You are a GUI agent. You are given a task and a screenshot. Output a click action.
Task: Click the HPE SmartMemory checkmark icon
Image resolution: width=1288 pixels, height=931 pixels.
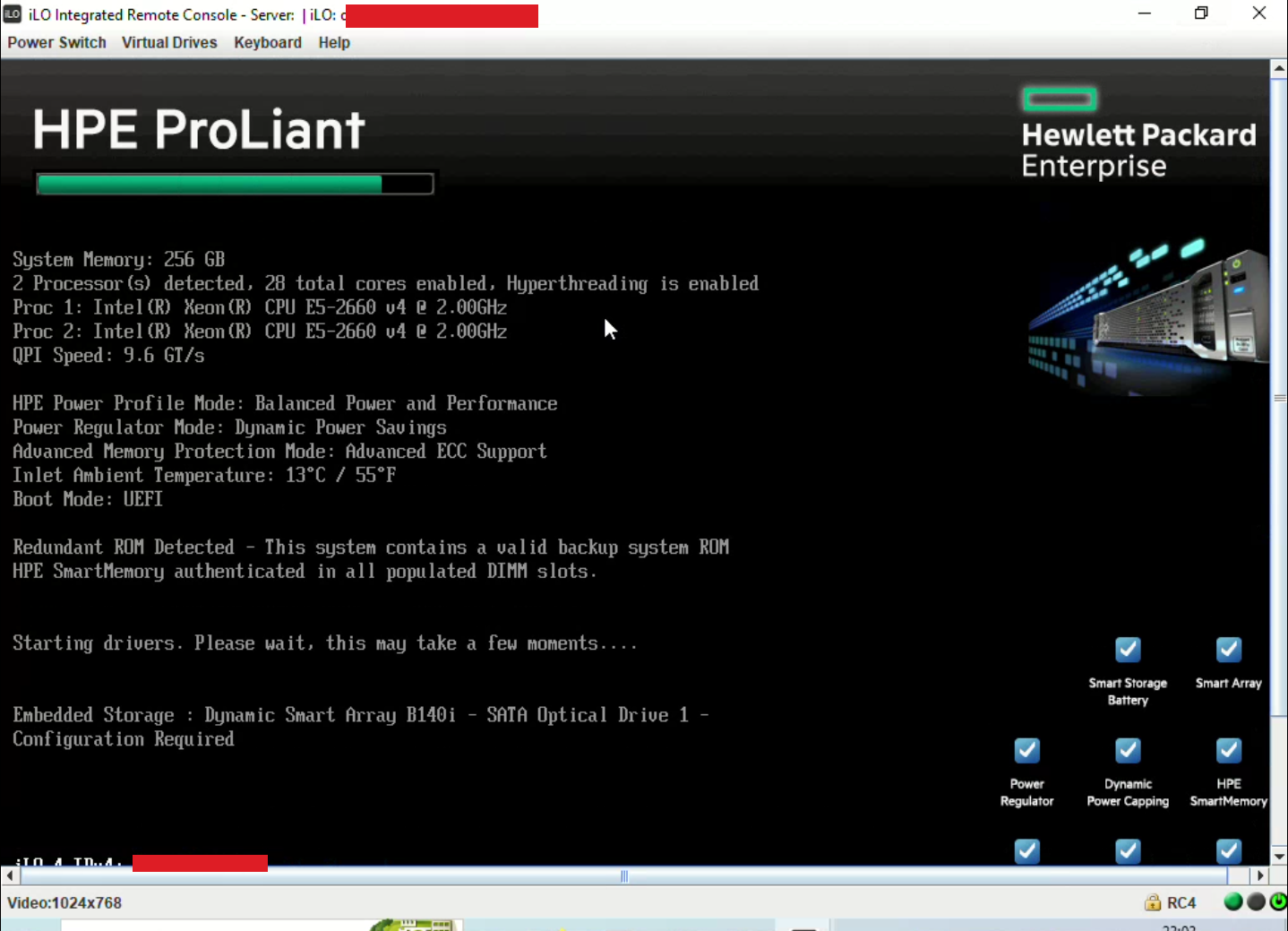tap(1229, 750)
